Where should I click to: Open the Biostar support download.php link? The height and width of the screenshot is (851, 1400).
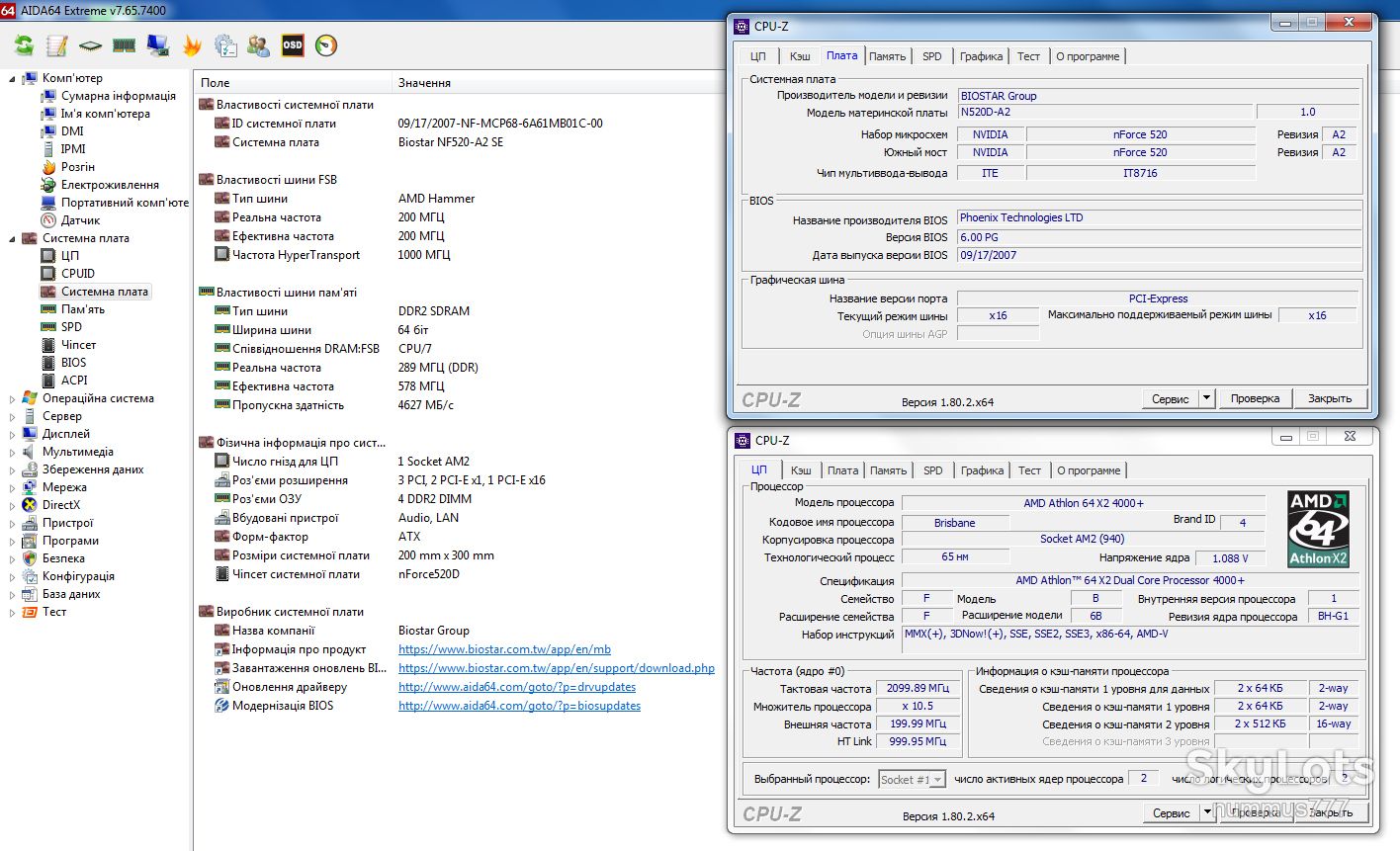coord(557,668)
